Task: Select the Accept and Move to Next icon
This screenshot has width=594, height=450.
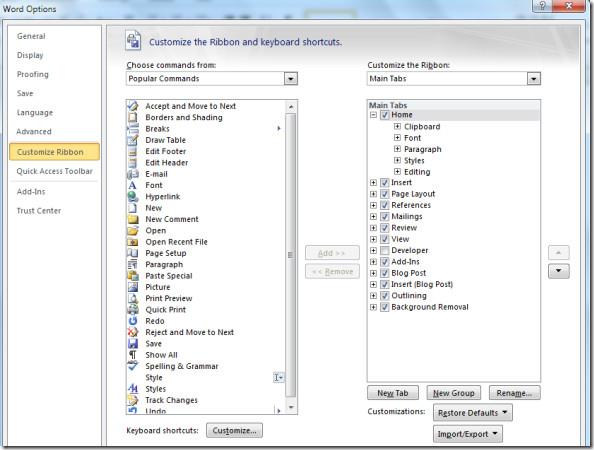Action: (133, 106)
